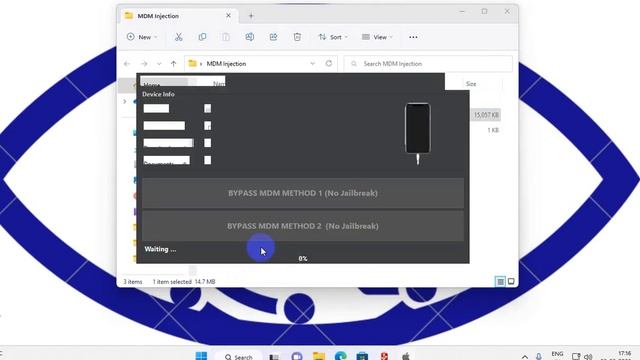640x360 pixels.
Task: Click the Rename icon in Explorer toolbar
Action: click(249, 37)
